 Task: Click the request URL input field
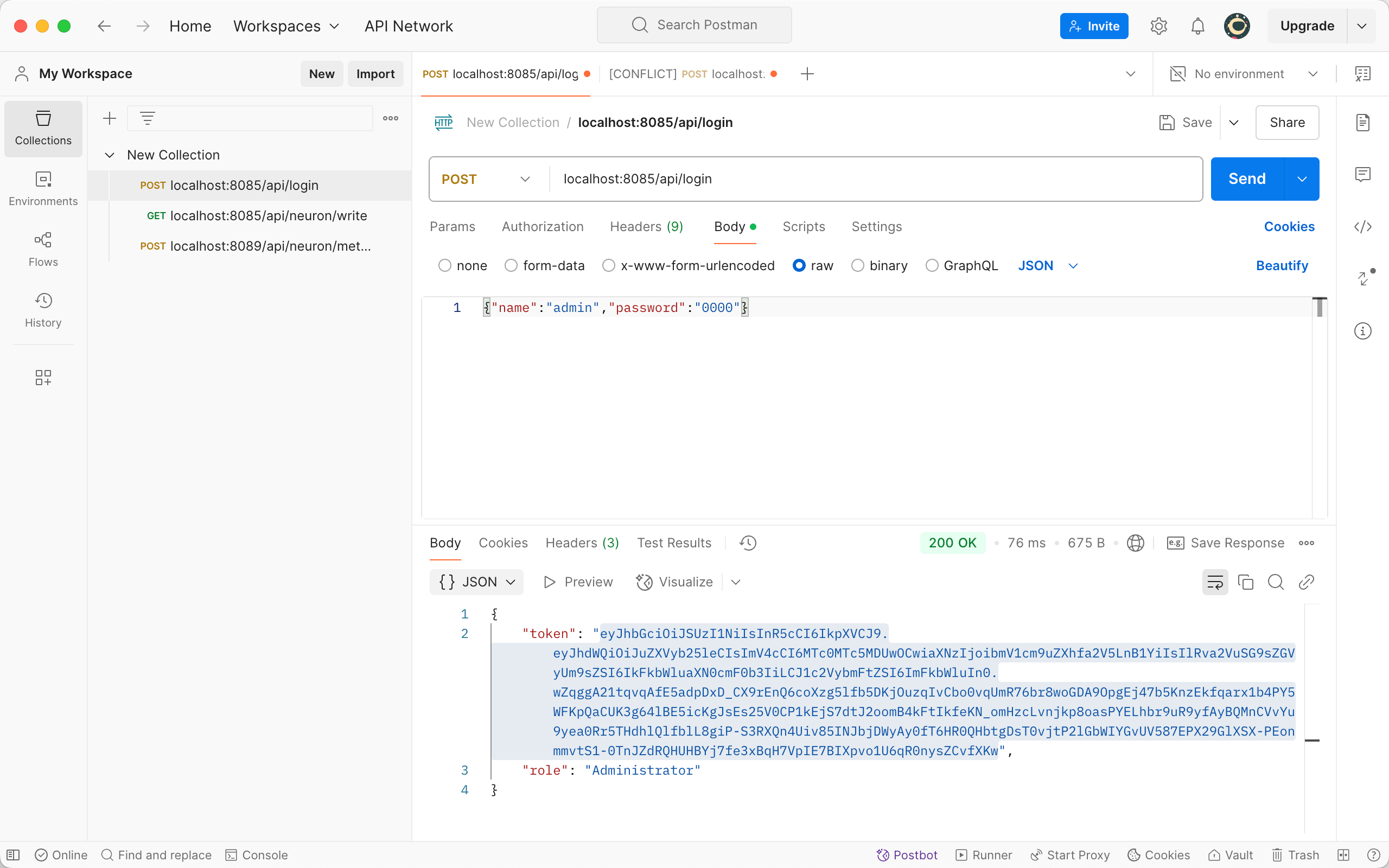(872, 179)
